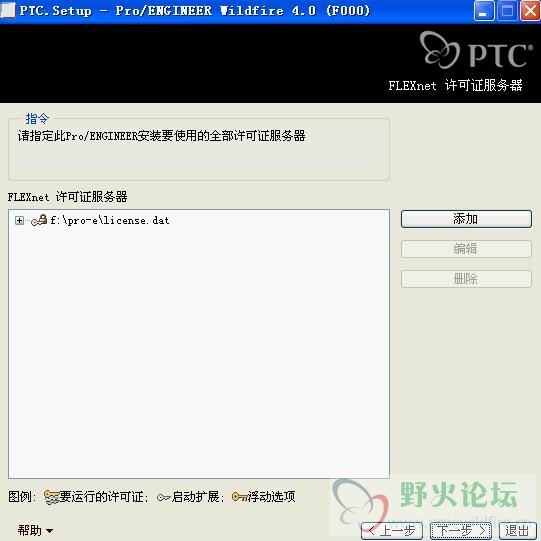Open the 帮助 dropdown menu
The image size is (541, 541).
tap(35, 530)
